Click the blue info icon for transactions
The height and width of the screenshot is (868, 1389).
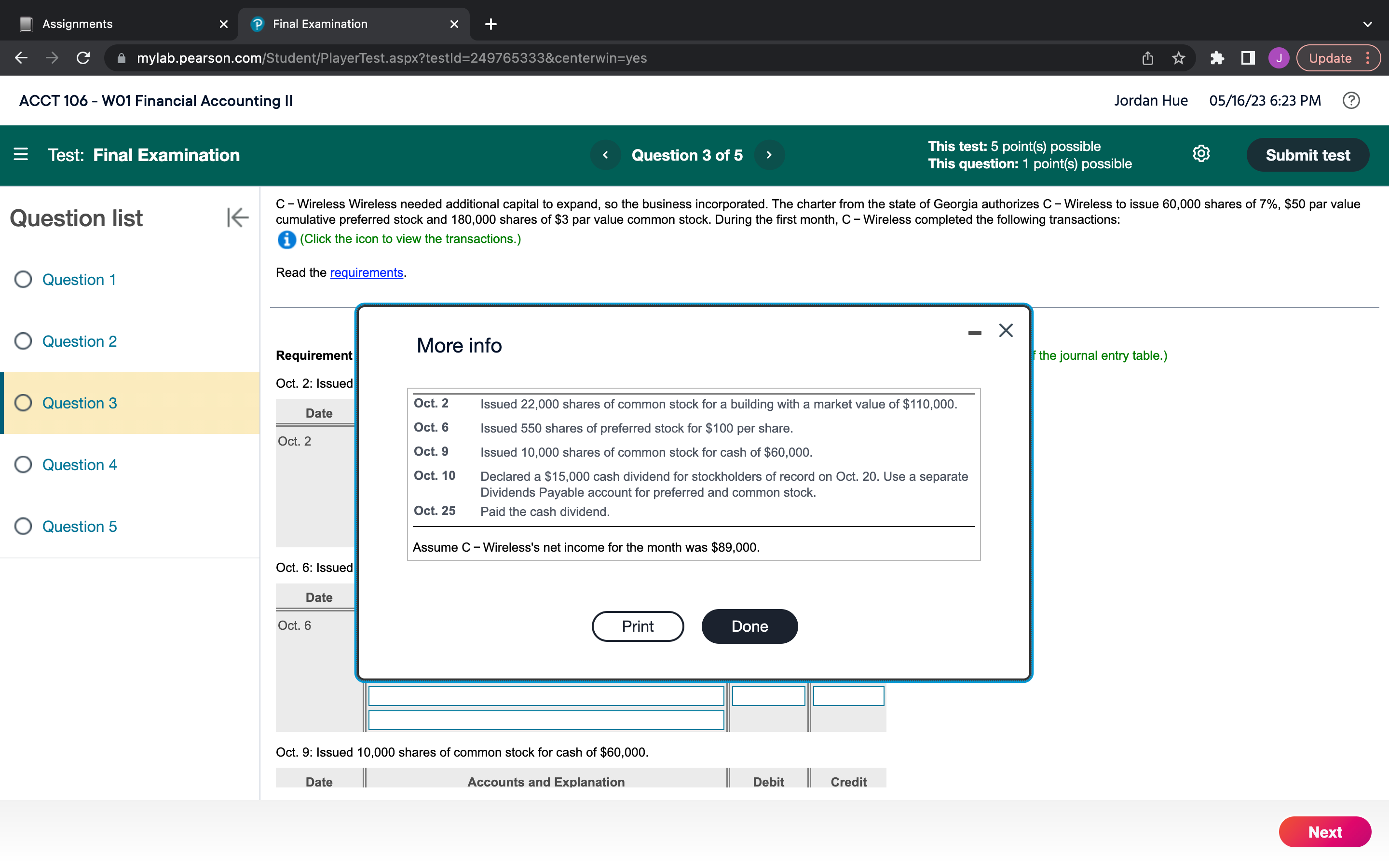click(x=286, y=239)
